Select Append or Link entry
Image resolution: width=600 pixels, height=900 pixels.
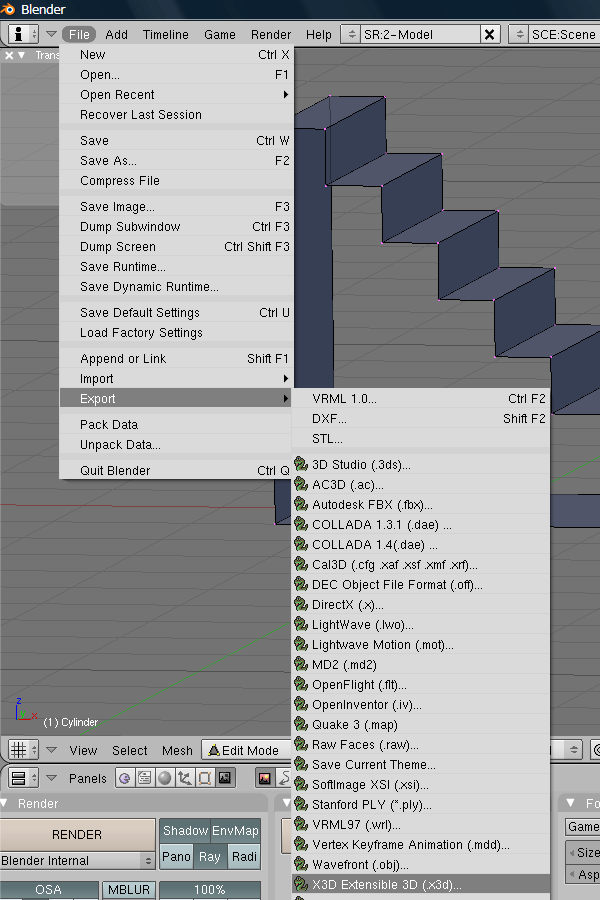pos(176,359)
